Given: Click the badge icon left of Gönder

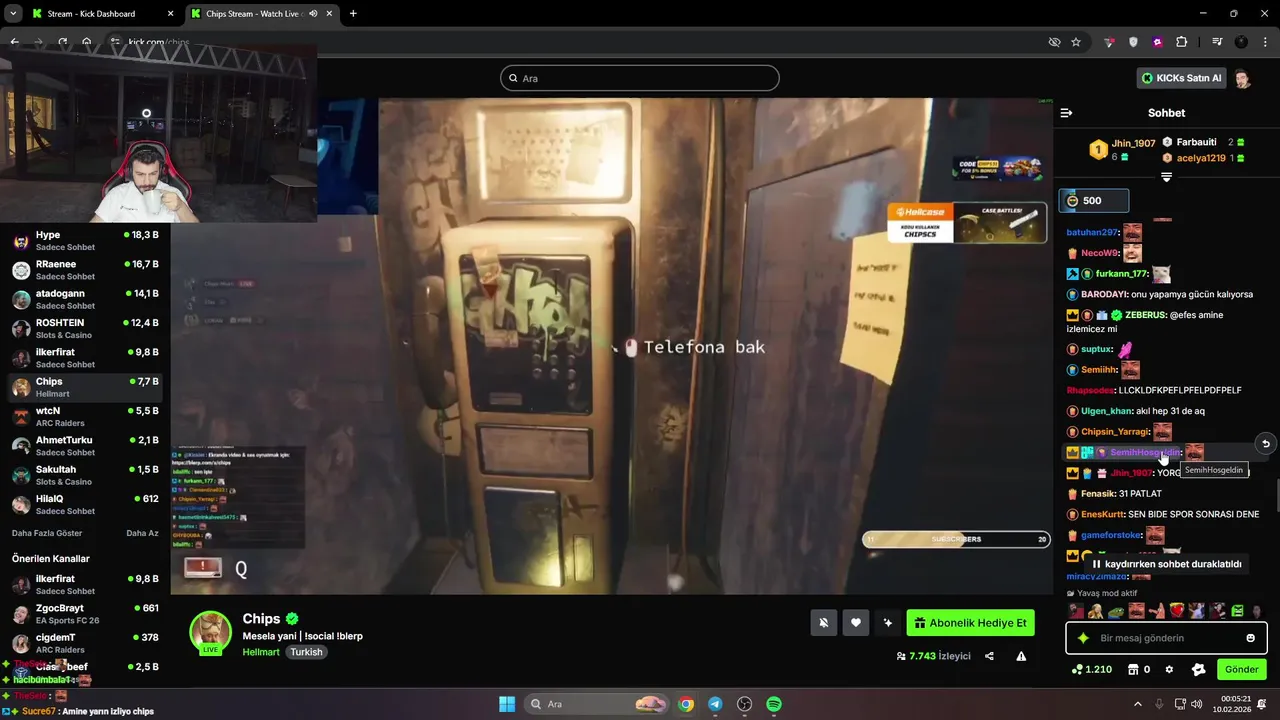Looking at the screenshot, I should click(1199, 669).
